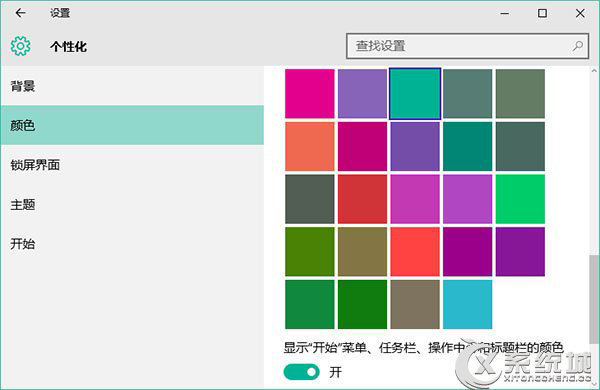Maximize the 设置 window
This screenshot has width=600, height=390.
click(542, 13)
